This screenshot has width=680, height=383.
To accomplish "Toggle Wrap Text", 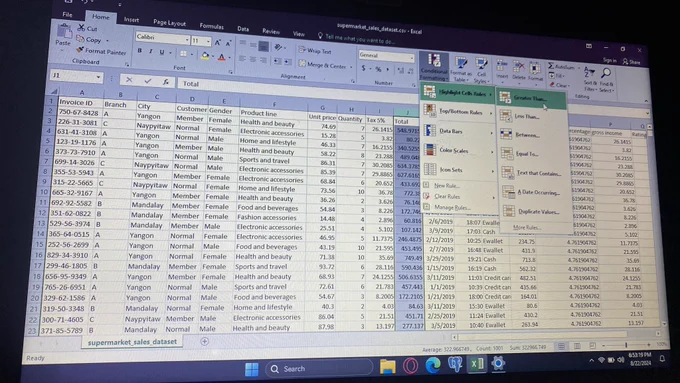I will (x=315, y=51).
